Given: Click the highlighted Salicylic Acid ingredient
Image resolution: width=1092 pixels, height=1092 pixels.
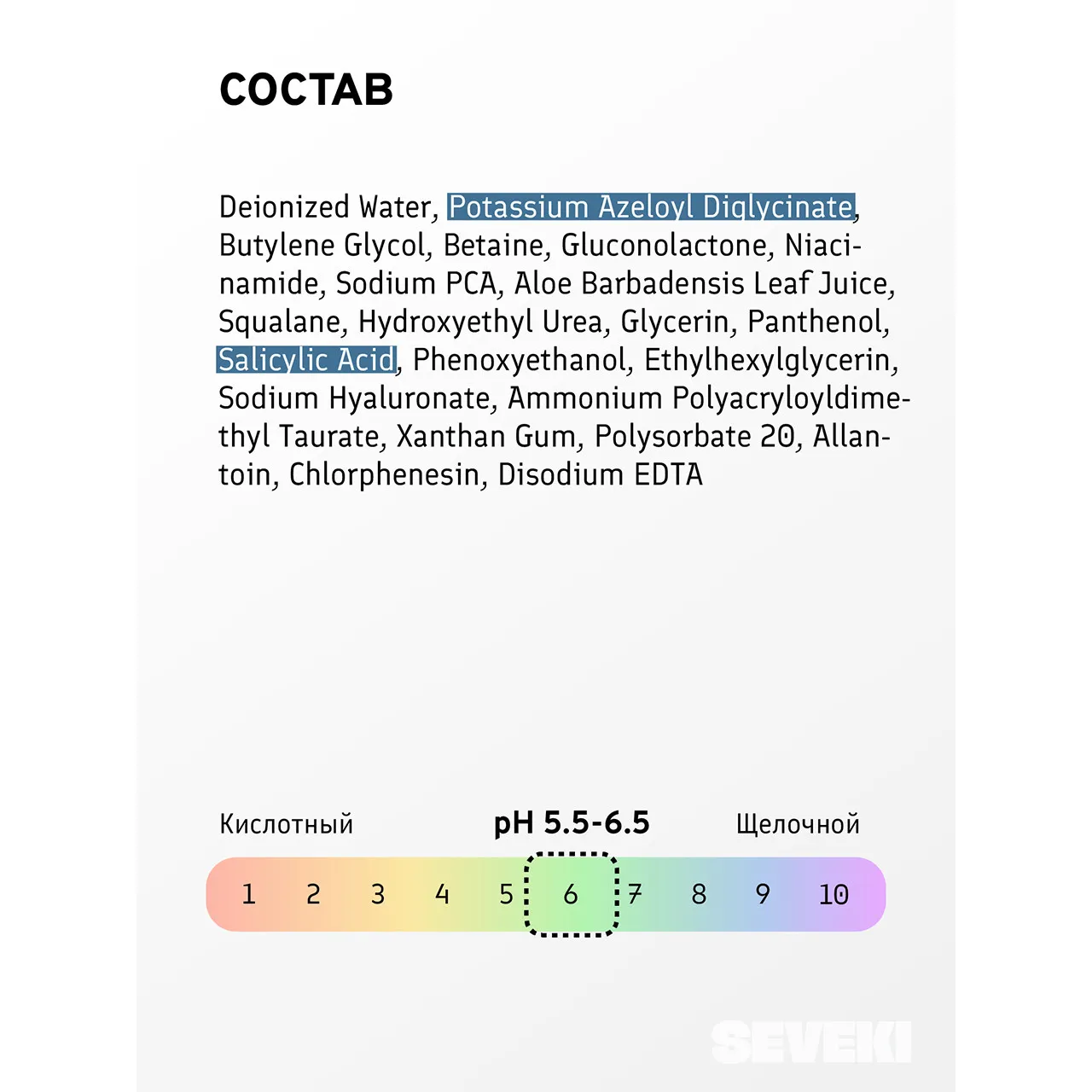Looking at the screenshot, I should click(x=306, y=360).
